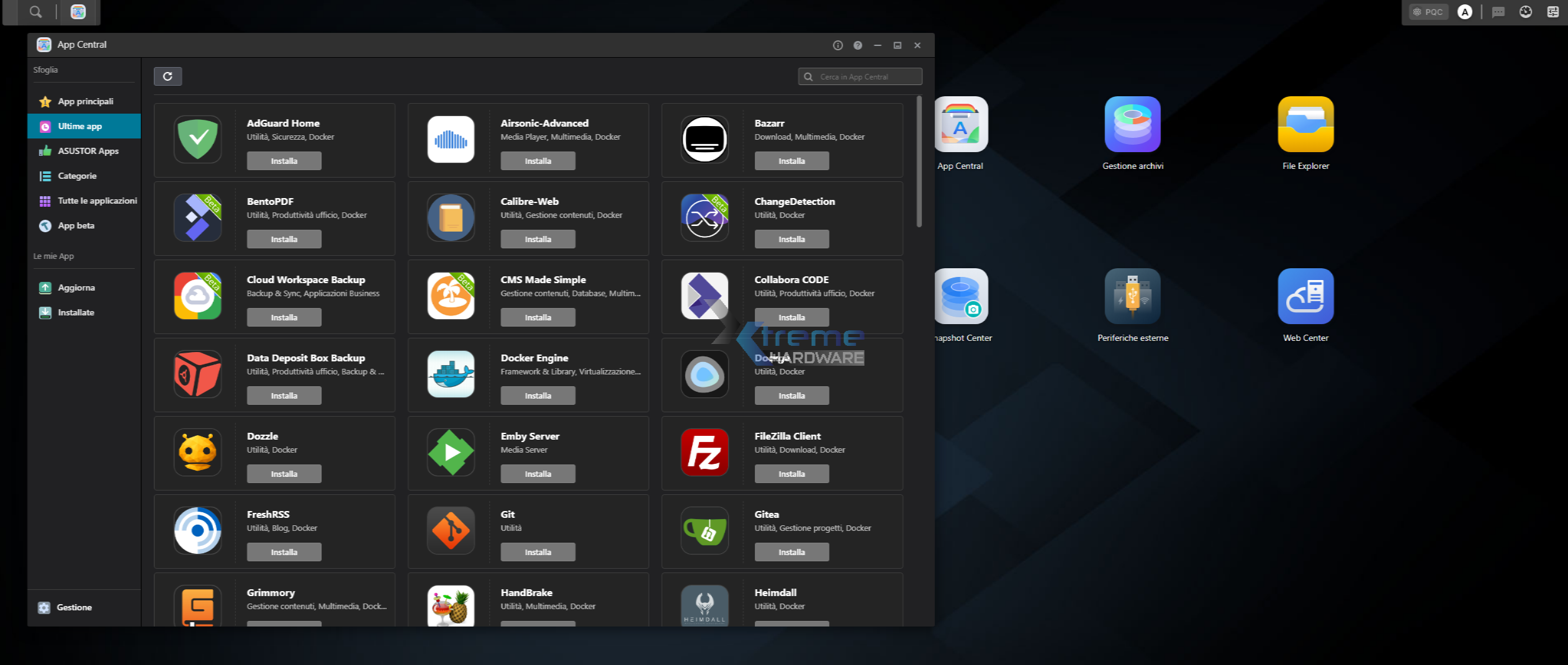Click the Gitea teacup icon
1568x665 pixels.
pos(705,530)
